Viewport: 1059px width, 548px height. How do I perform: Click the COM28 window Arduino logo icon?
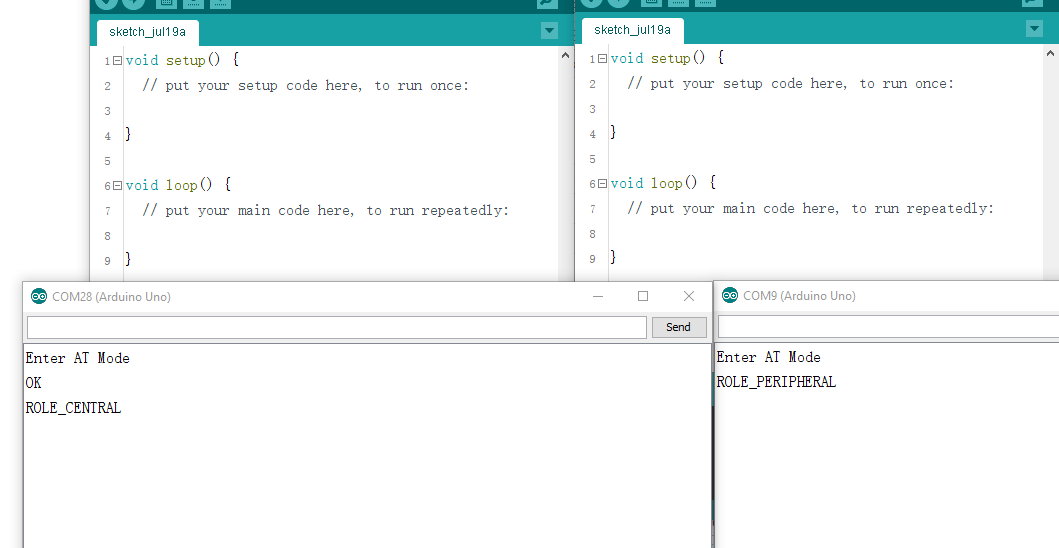coord(39,296)
